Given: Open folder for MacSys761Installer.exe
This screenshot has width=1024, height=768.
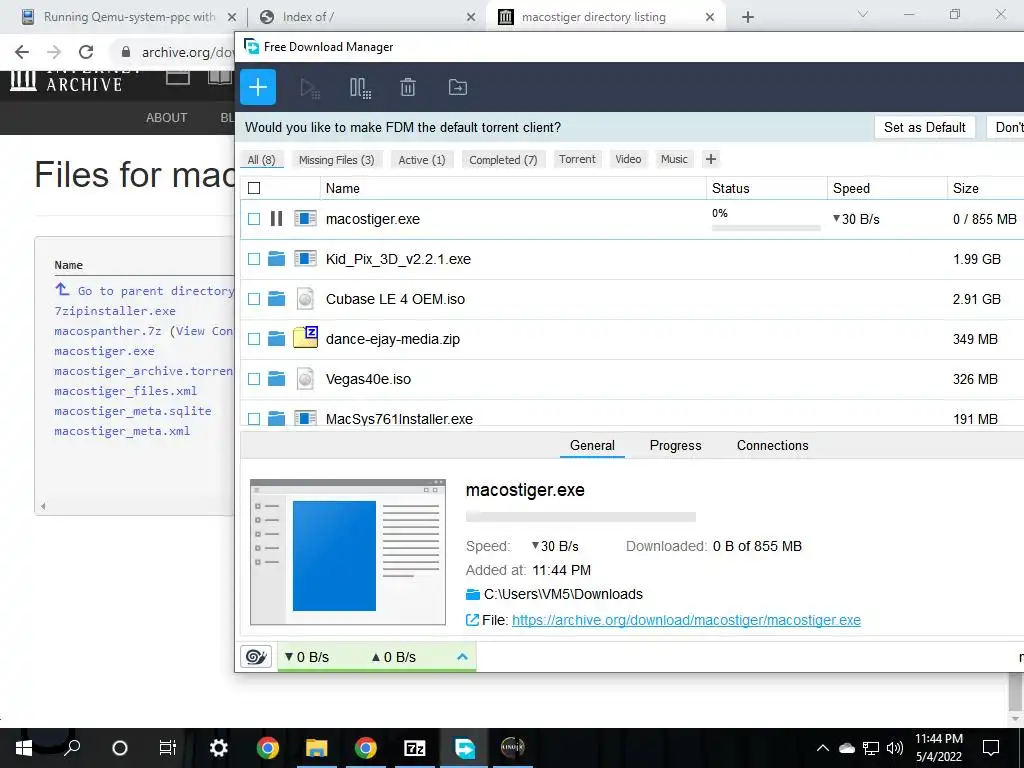Looking at the screenshot, I should [x=276, y=418].
